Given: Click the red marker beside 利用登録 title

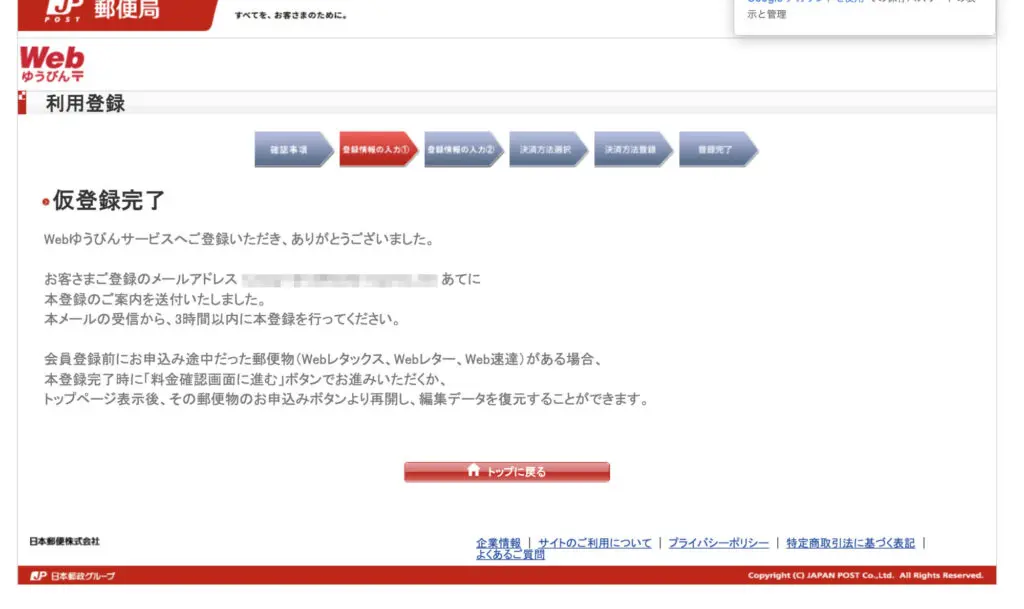Looking at the screenshot, I should (x=22, y=103).
